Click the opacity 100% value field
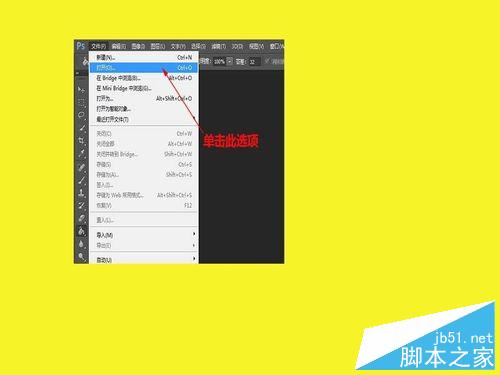Viewport: 500px width, 375px height. coord(219,62)
